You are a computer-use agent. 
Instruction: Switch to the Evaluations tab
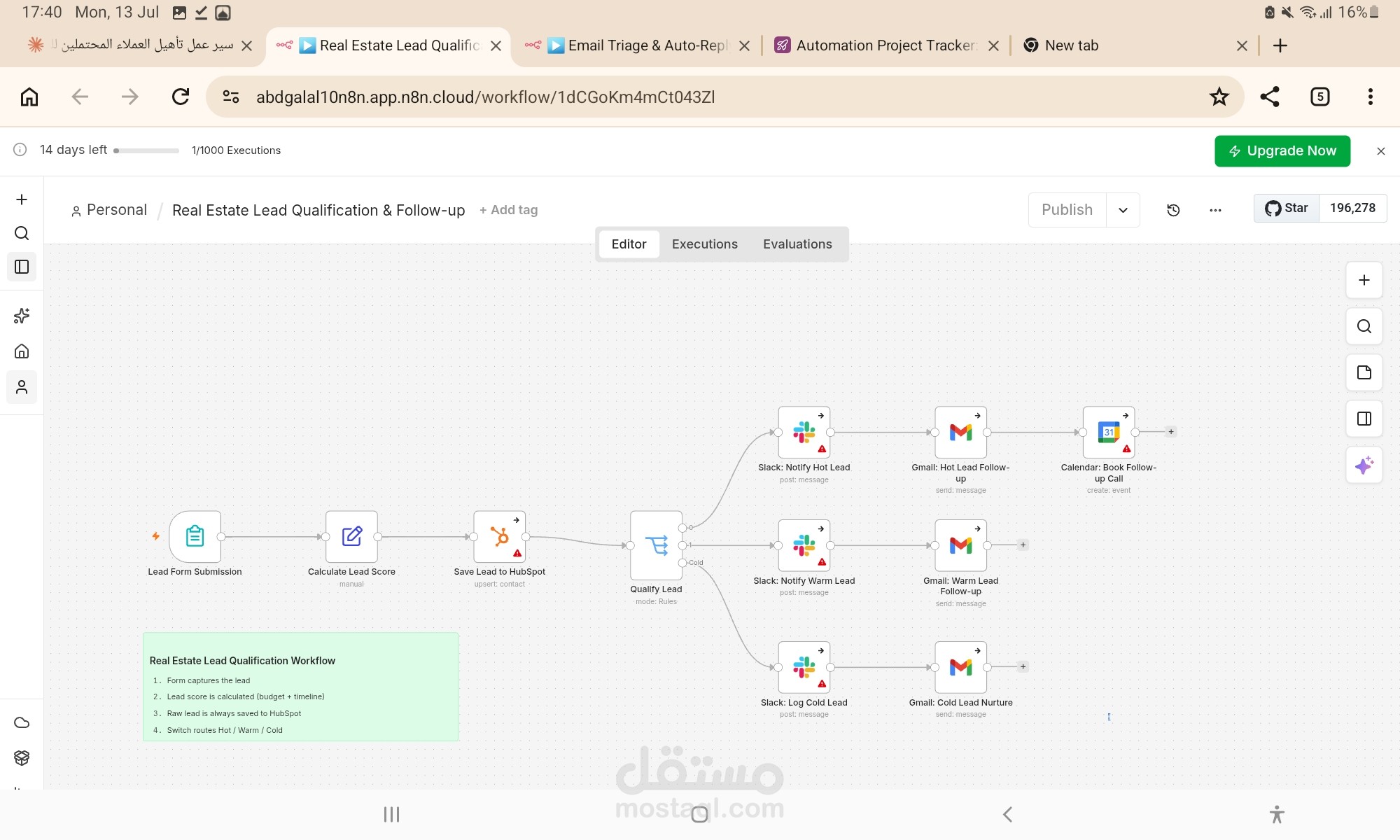[x=797, y=244]
